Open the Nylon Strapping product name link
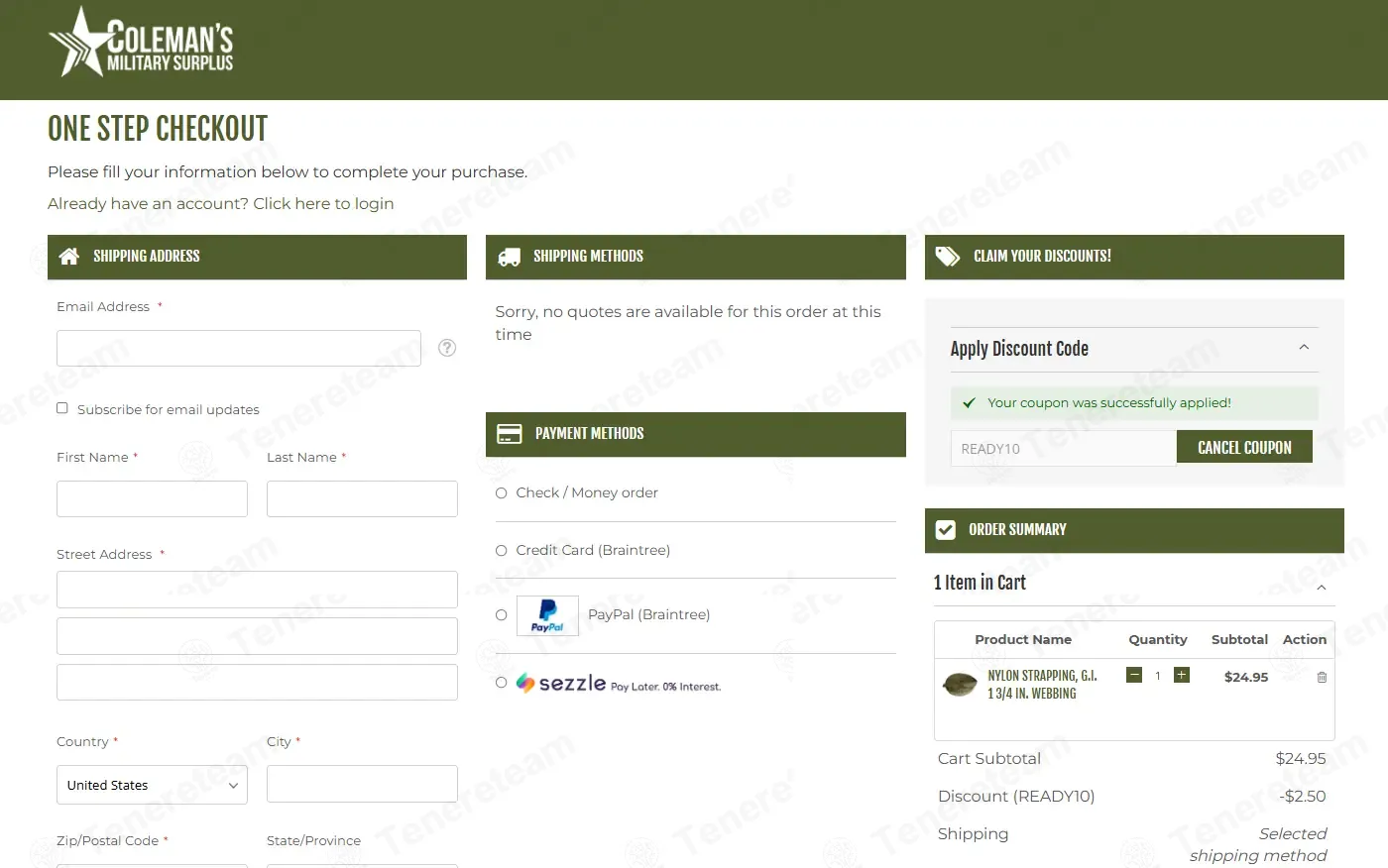 (x=1041, y=685)
